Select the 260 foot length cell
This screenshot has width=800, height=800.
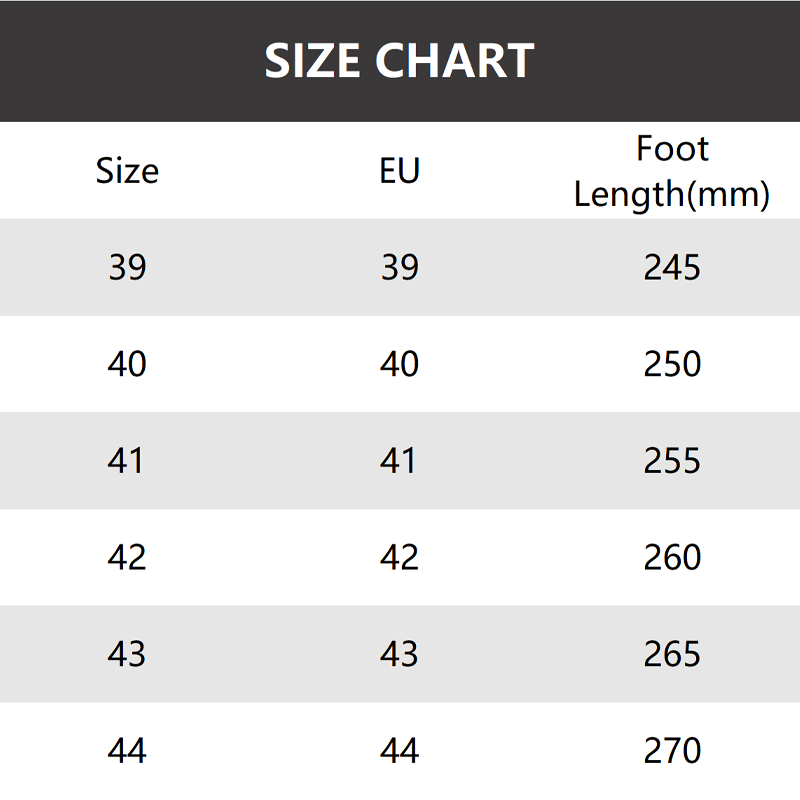pyautogui.click(x=672, y=557)
